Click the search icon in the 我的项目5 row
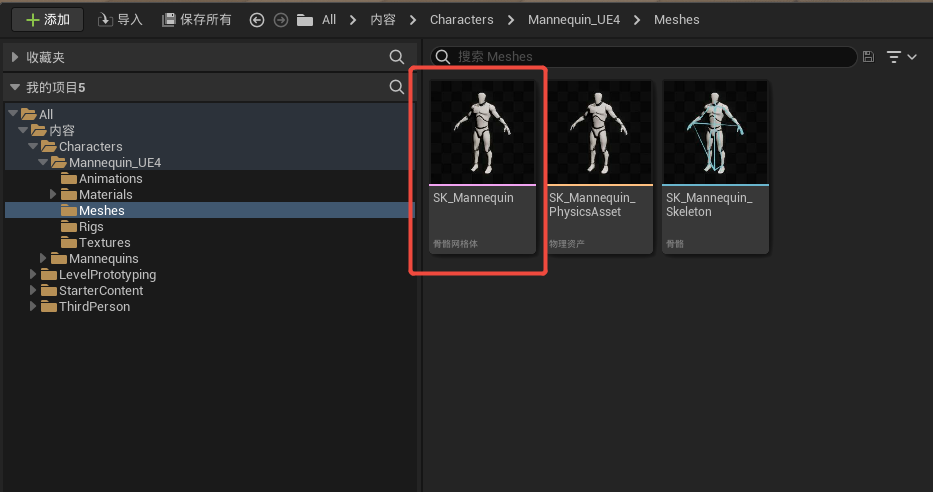Screen dimensions: 933x492 tap(396, 87)
